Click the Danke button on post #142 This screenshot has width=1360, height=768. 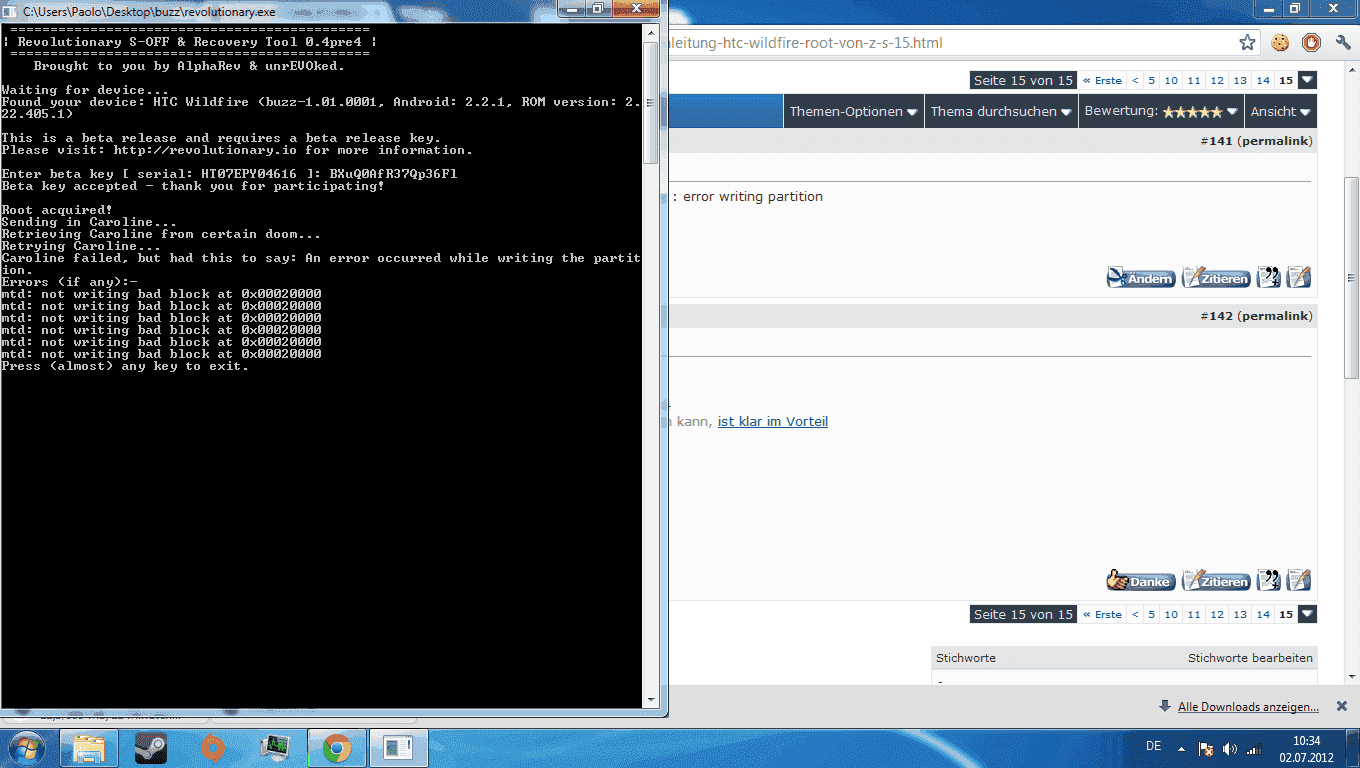tap(1141, 581)
